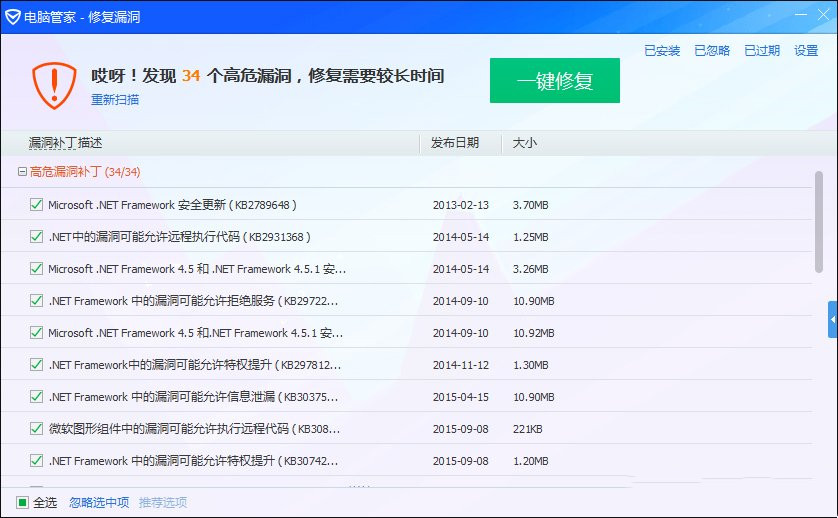This screenshot has width=838, height=518.
Task: Click the 10.92MB size value
Action: (x=534, y=333)
